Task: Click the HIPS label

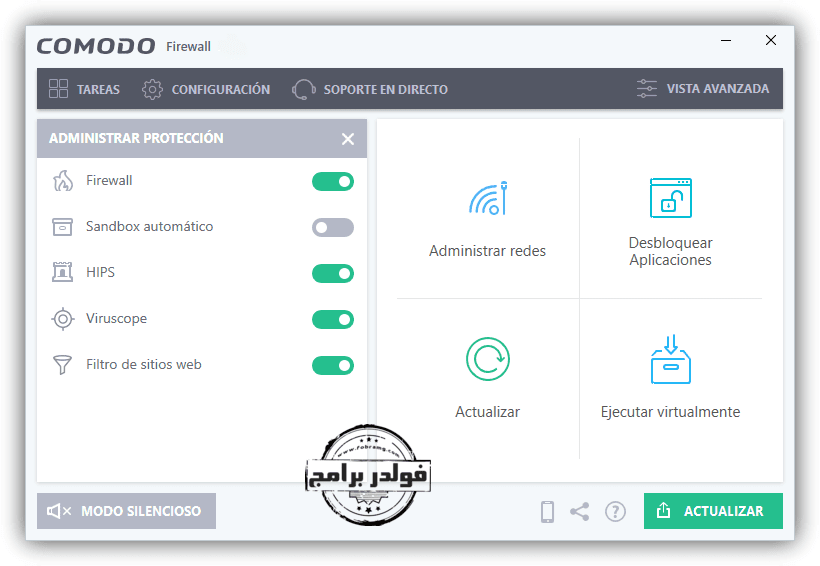Action: point(100,273)
